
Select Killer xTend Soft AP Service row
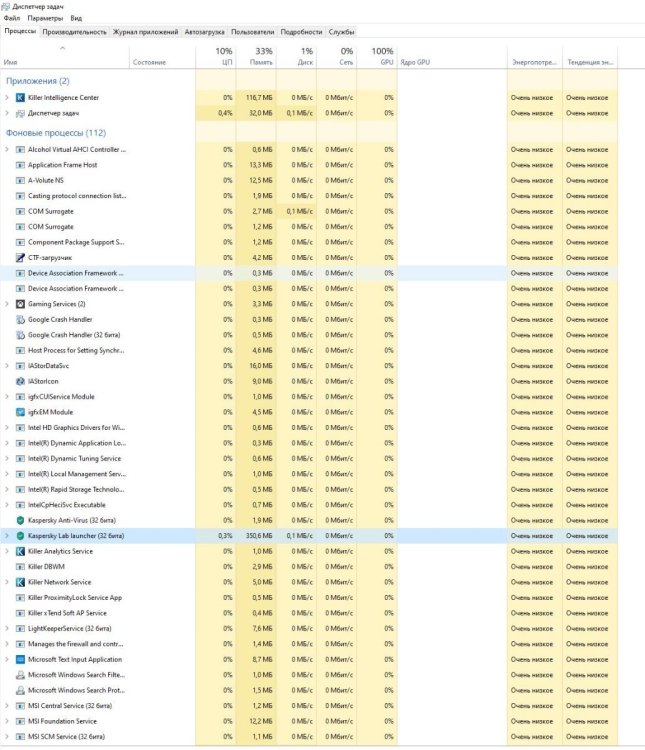309,613
